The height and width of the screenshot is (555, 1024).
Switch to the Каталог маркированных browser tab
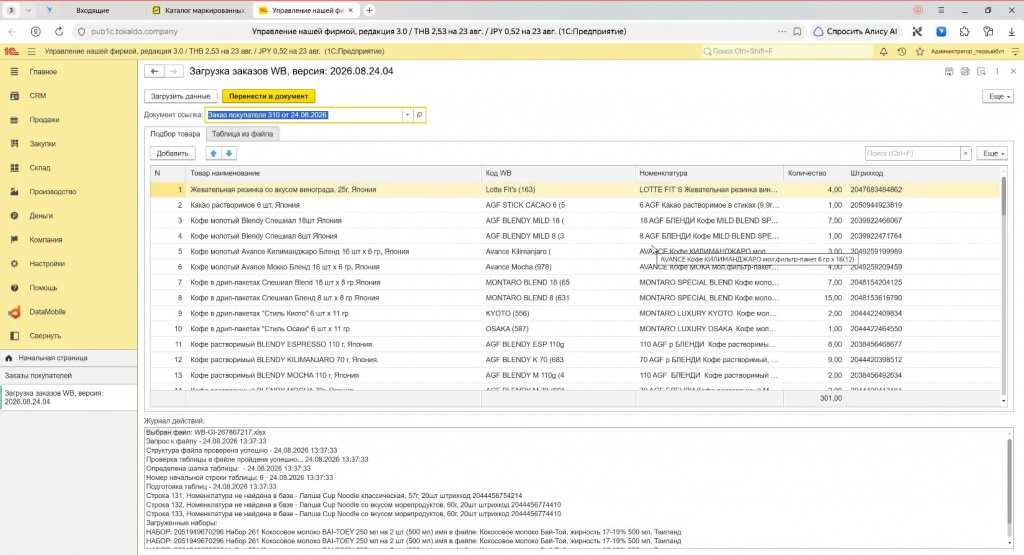coord(199,10)
